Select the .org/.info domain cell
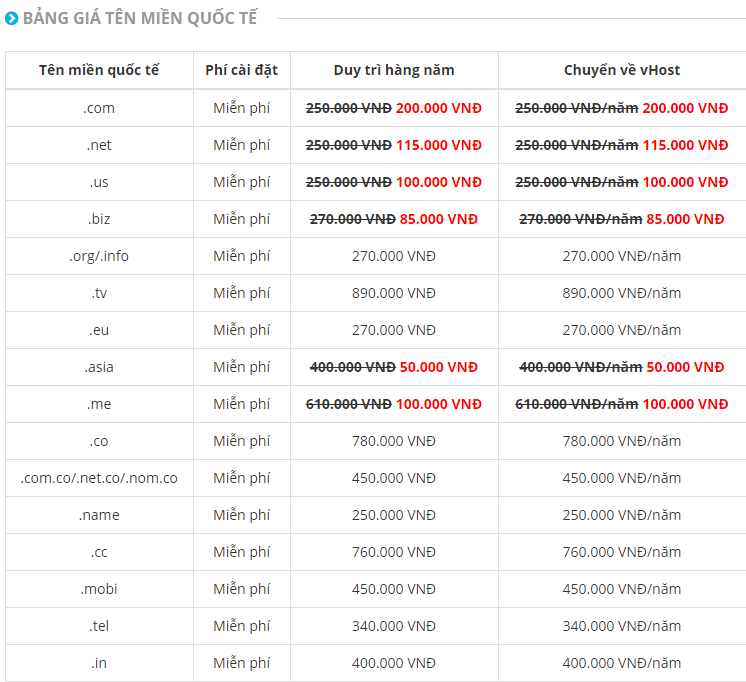Viewport: 746px width, 682px height. tap(99, 256)
